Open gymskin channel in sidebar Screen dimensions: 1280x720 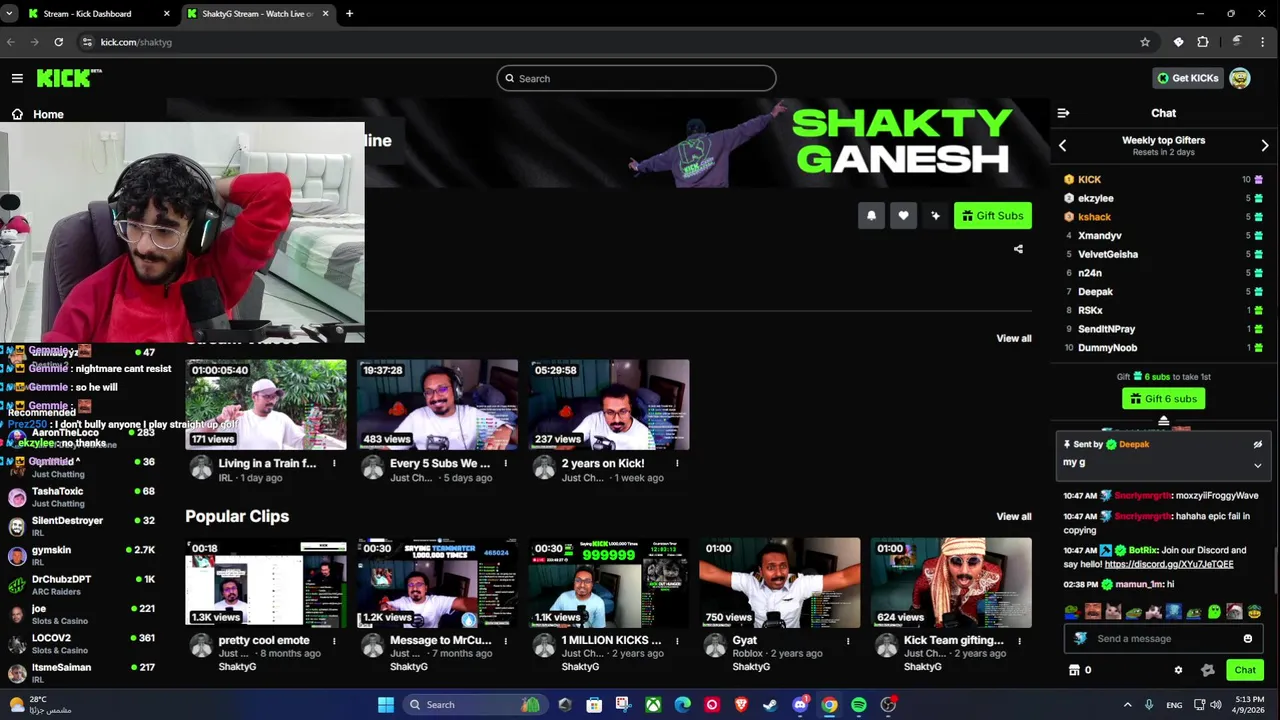[83, 555]
